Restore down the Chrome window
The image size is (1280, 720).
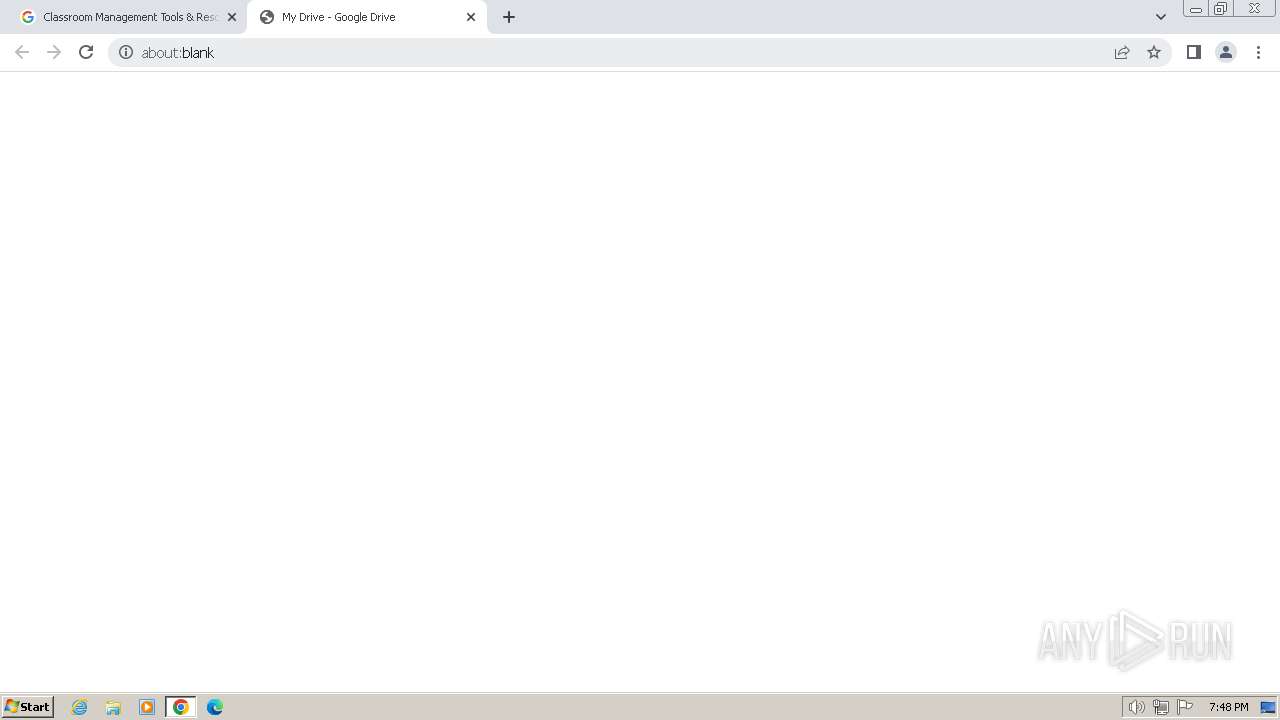1221,9
